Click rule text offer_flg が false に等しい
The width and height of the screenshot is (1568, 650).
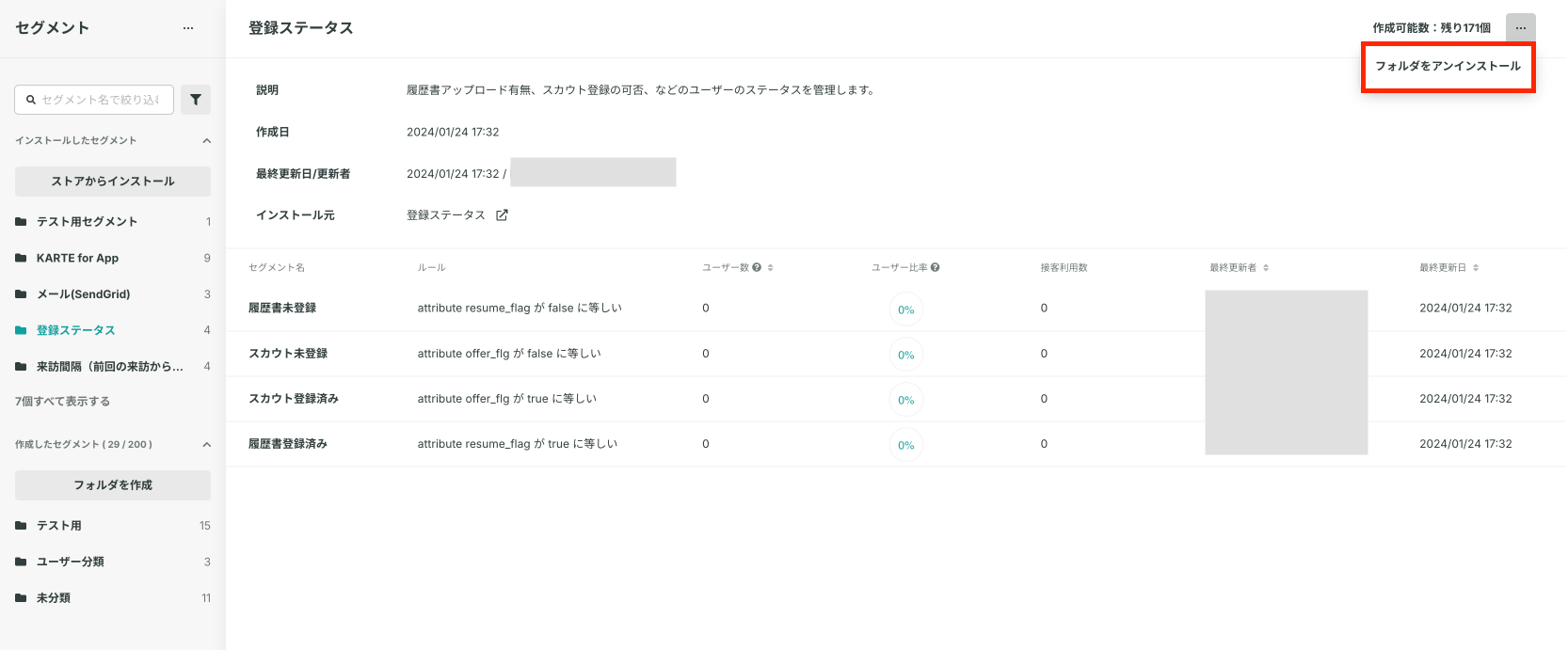[509, 354]
